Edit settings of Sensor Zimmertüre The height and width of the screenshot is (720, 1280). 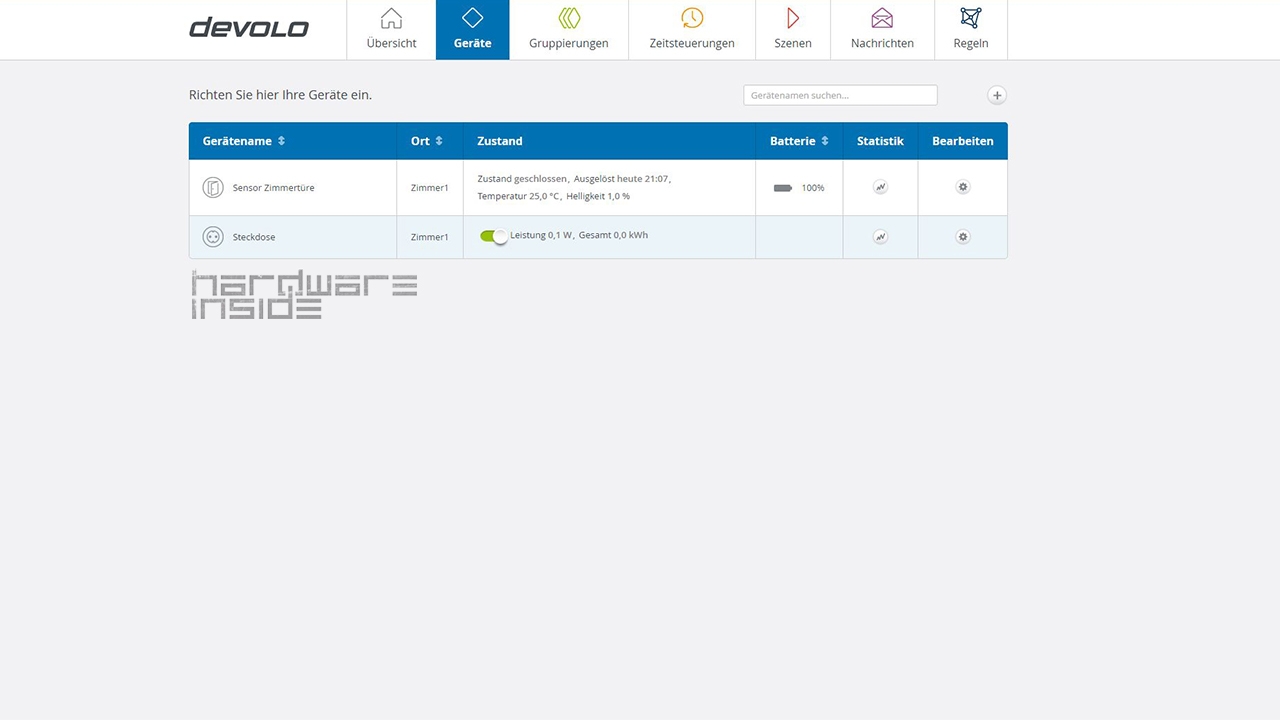pos(962,187)
